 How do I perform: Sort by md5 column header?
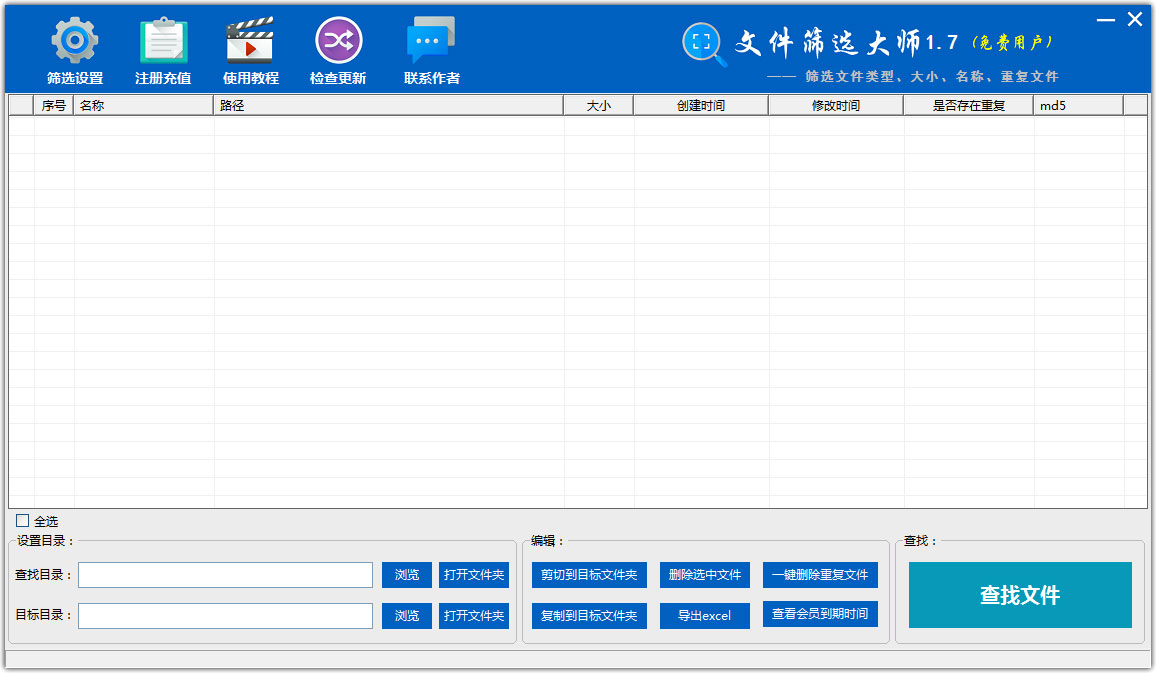[1078, 105]
